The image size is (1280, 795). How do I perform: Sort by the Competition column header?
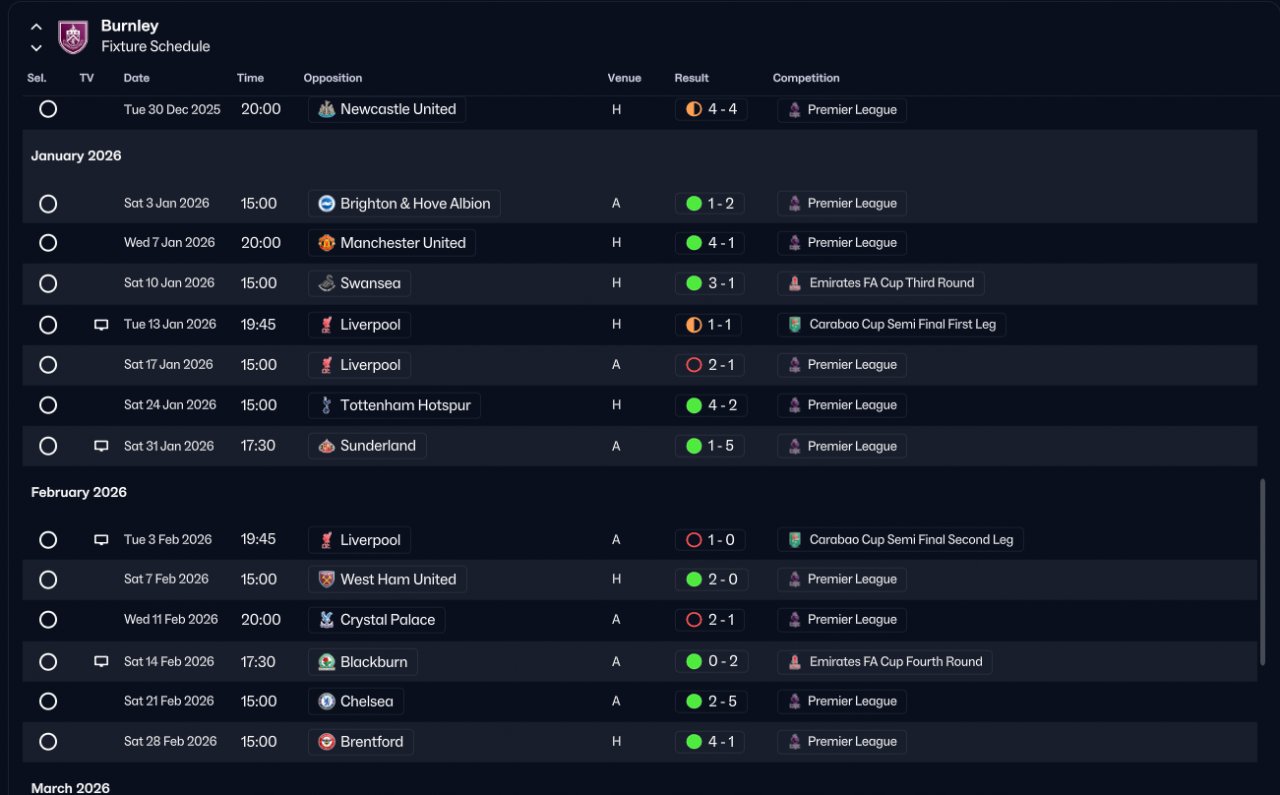[806, 78]
